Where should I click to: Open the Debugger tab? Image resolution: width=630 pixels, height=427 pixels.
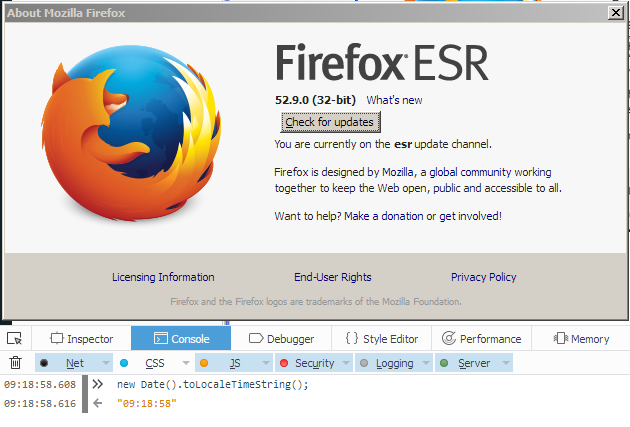[x=281, y=339]
